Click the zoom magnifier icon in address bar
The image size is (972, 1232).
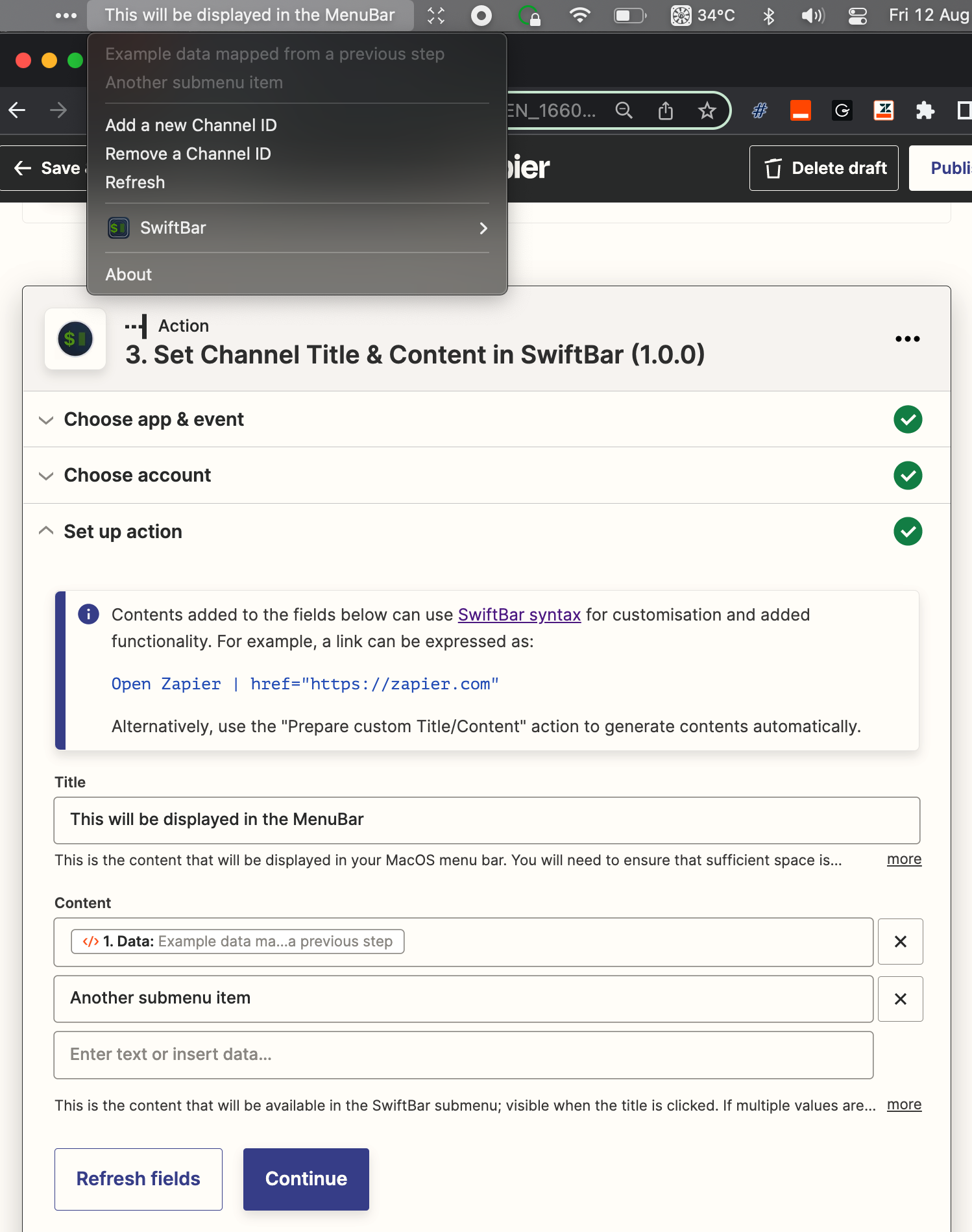(624, 110)
